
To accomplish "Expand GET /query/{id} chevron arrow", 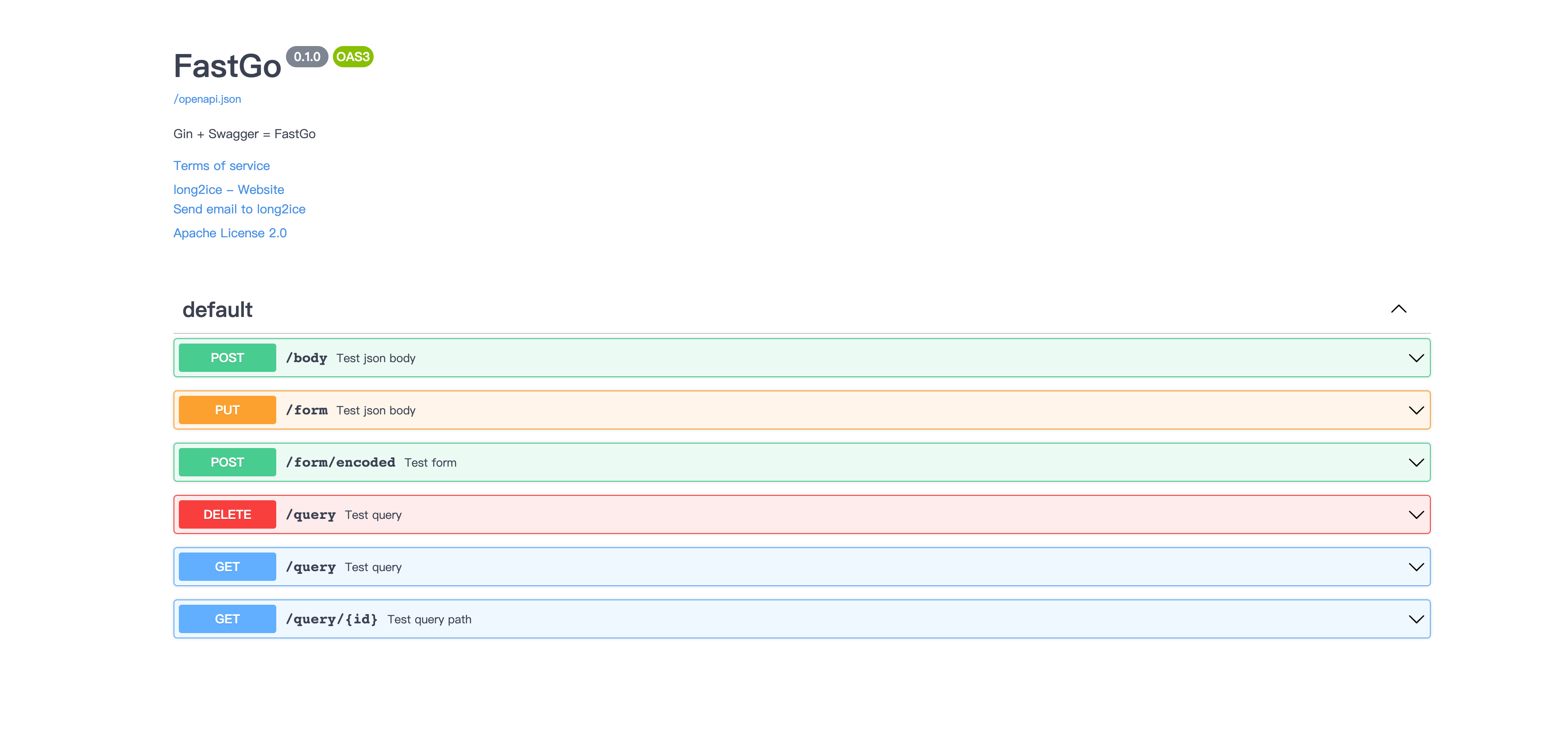I will click(1416, 620).
